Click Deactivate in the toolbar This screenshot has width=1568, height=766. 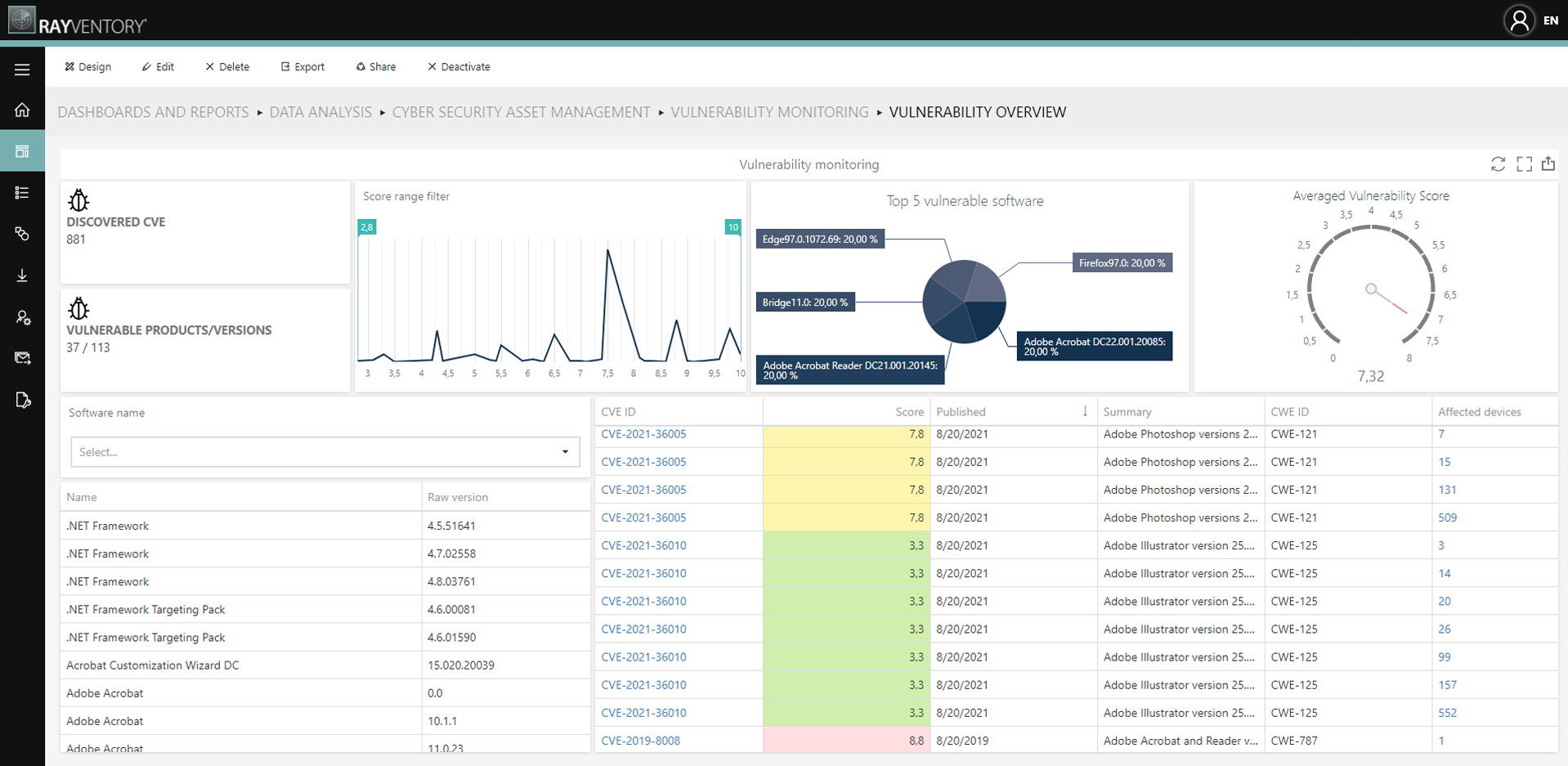459,67
